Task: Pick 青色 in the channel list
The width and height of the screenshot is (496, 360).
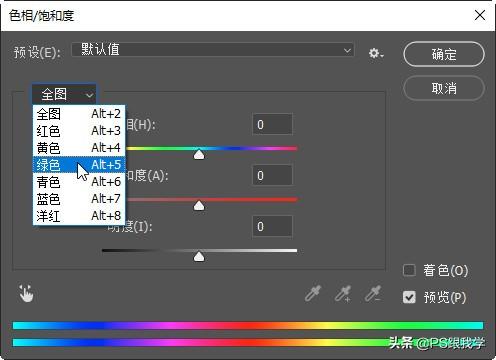Action: click(x=79, y=182)
